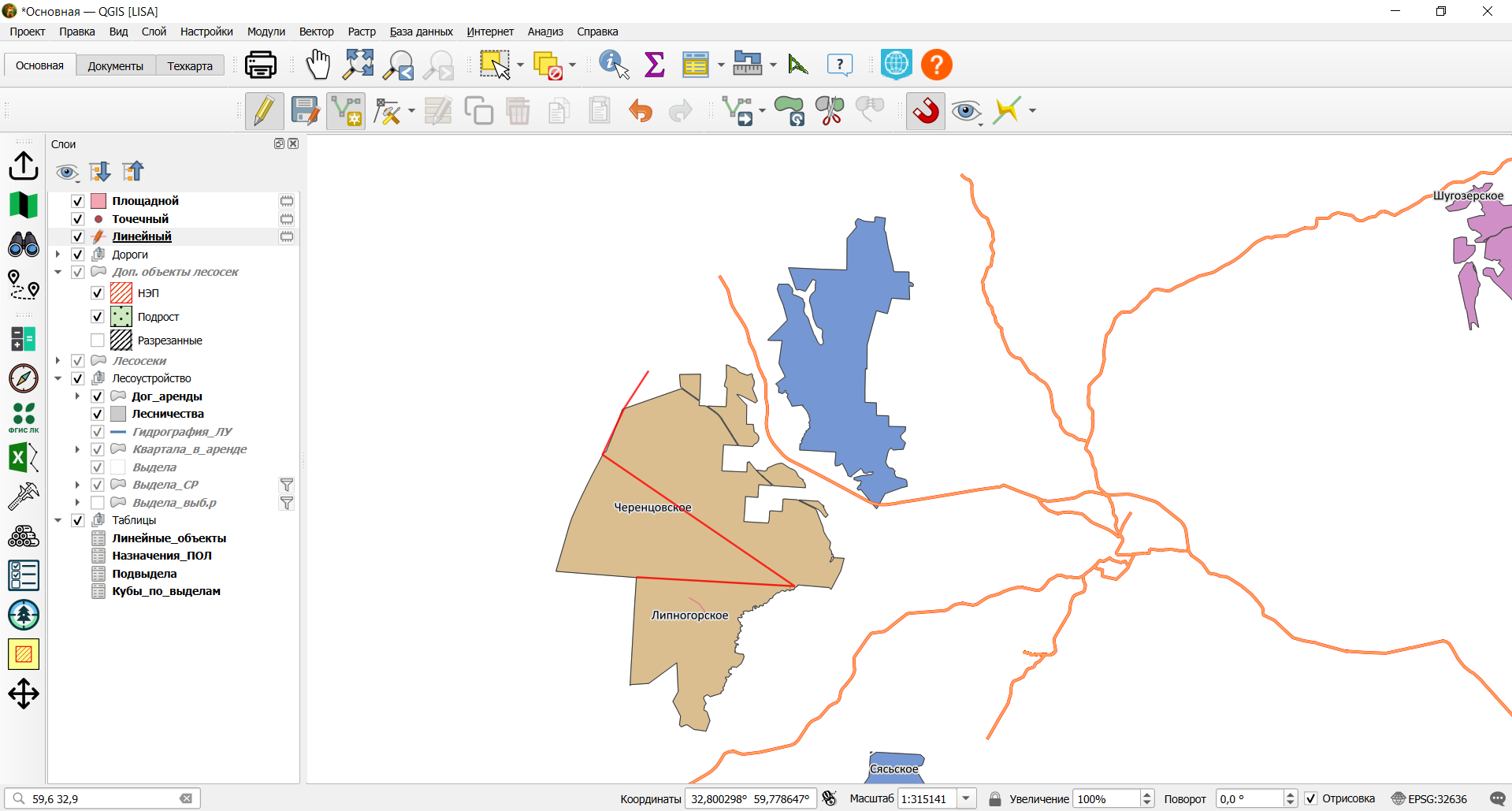This screenshot has height=811, width=1512.
Task: Open the print layout printer icon
Action: [261, 65]
